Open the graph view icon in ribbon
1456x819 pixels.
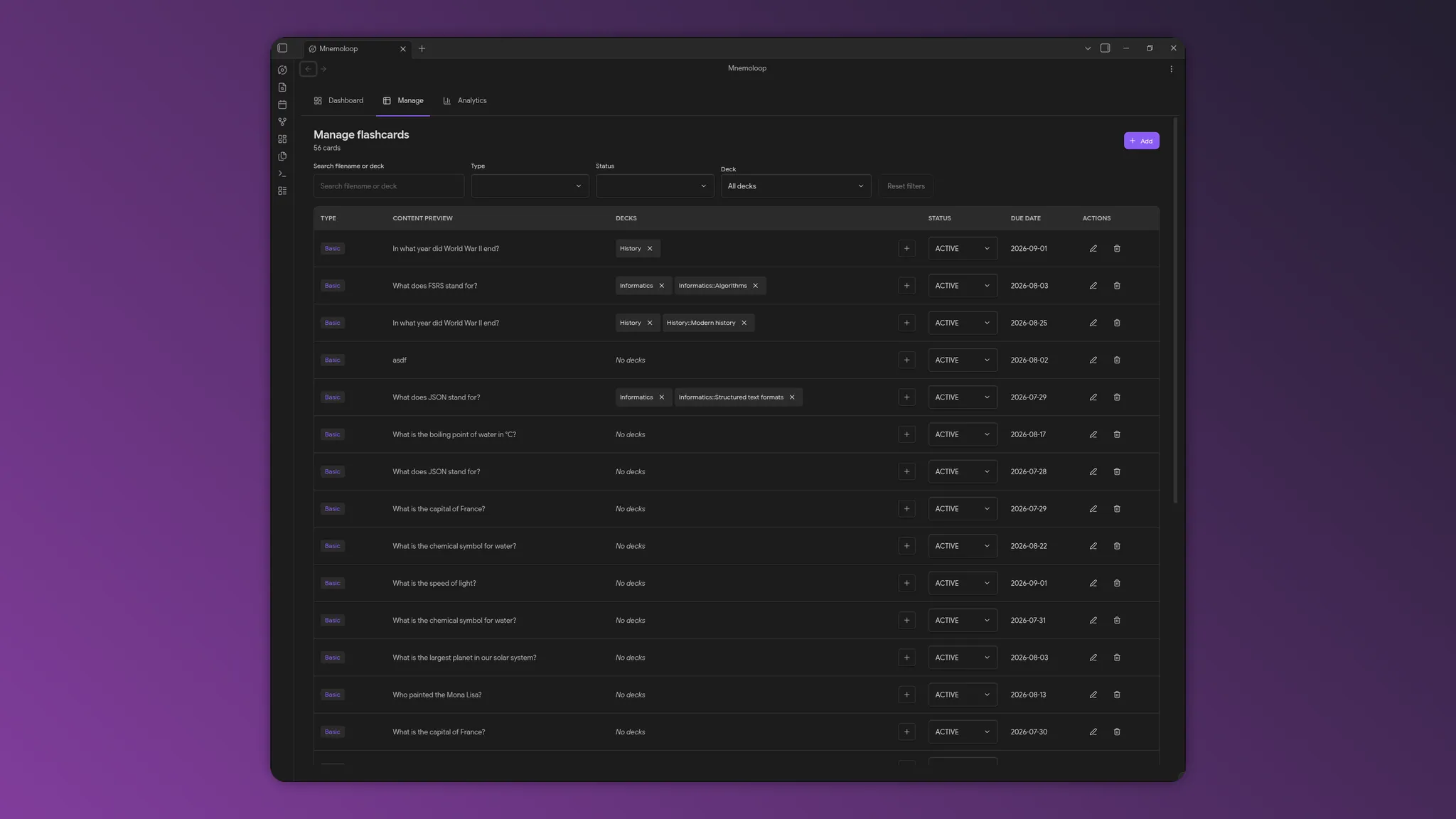[x=282, y=122]
